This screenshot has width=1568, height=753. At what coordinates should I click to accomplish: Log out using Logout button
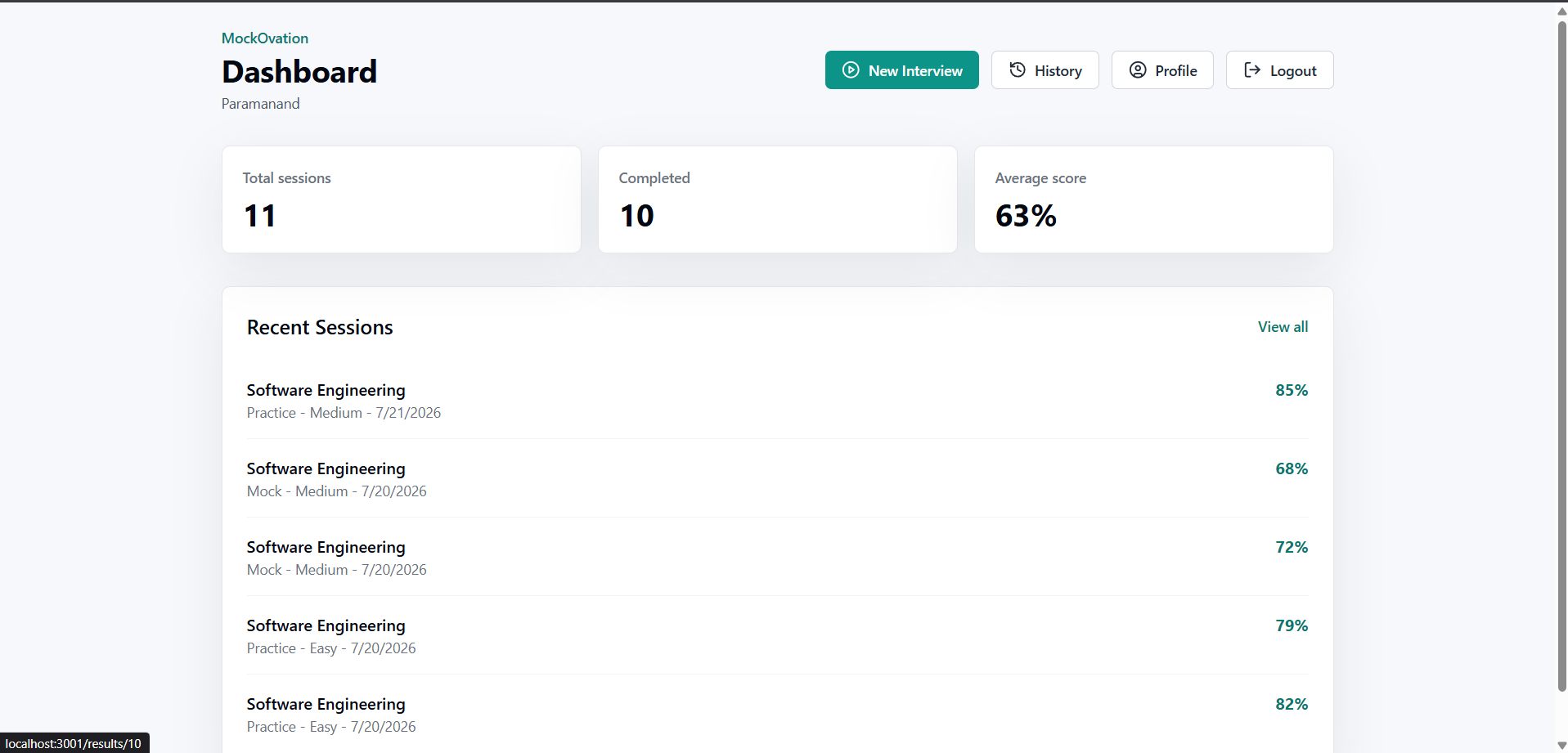pos(1279,70)
